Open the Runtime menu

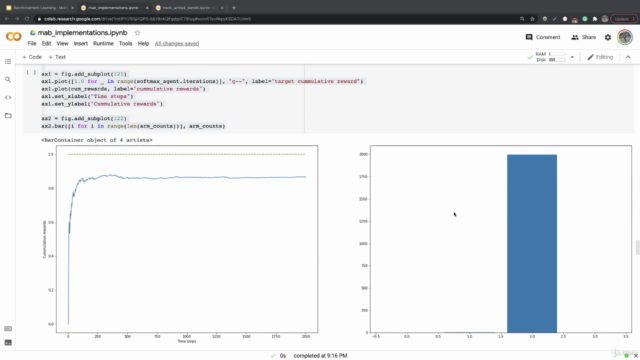coord(103,44)
